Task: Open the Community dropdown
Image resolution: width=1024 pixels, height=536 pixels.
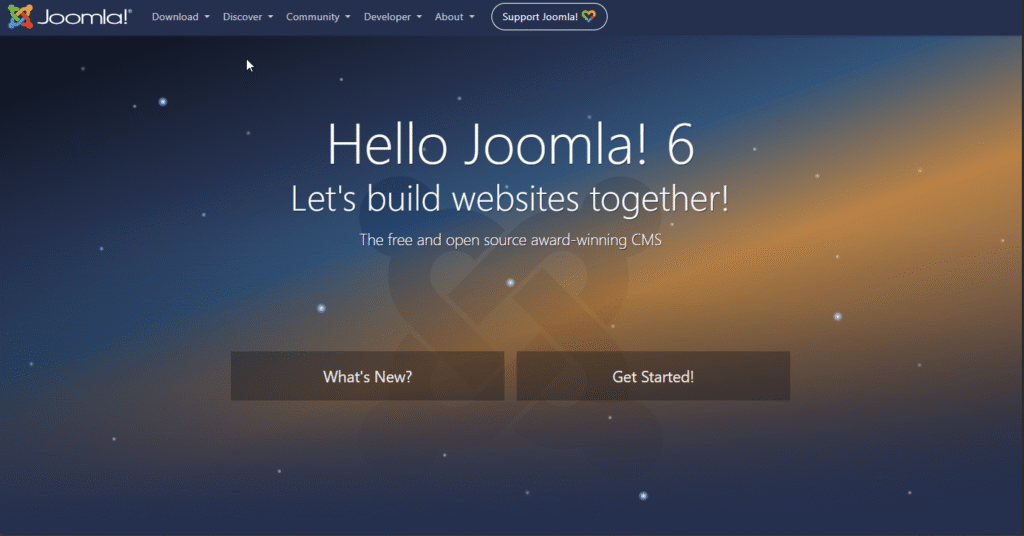Action: (318, 17)
